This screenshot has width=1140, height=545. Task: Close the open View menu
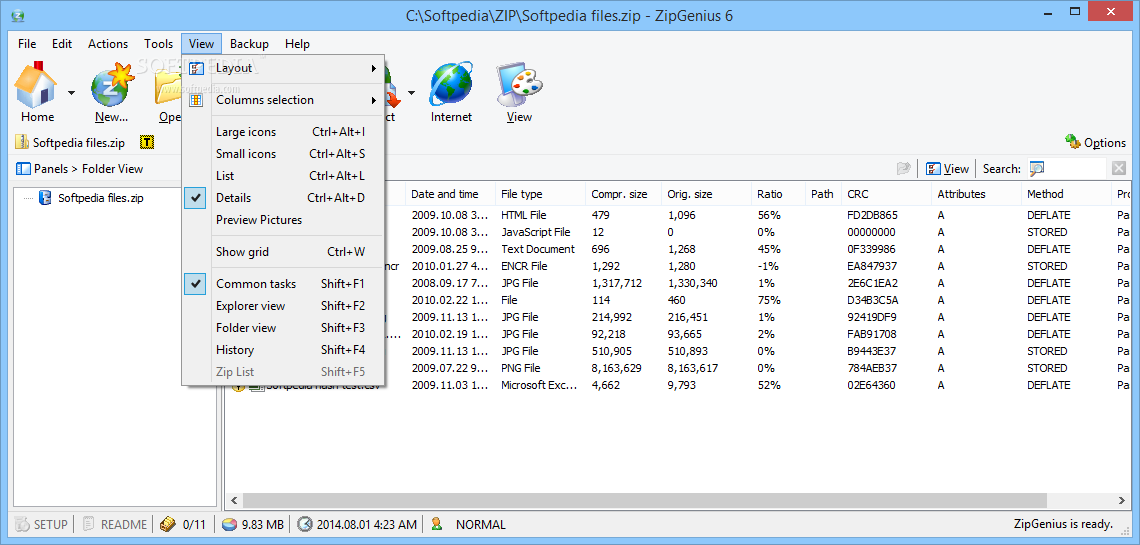201,44
